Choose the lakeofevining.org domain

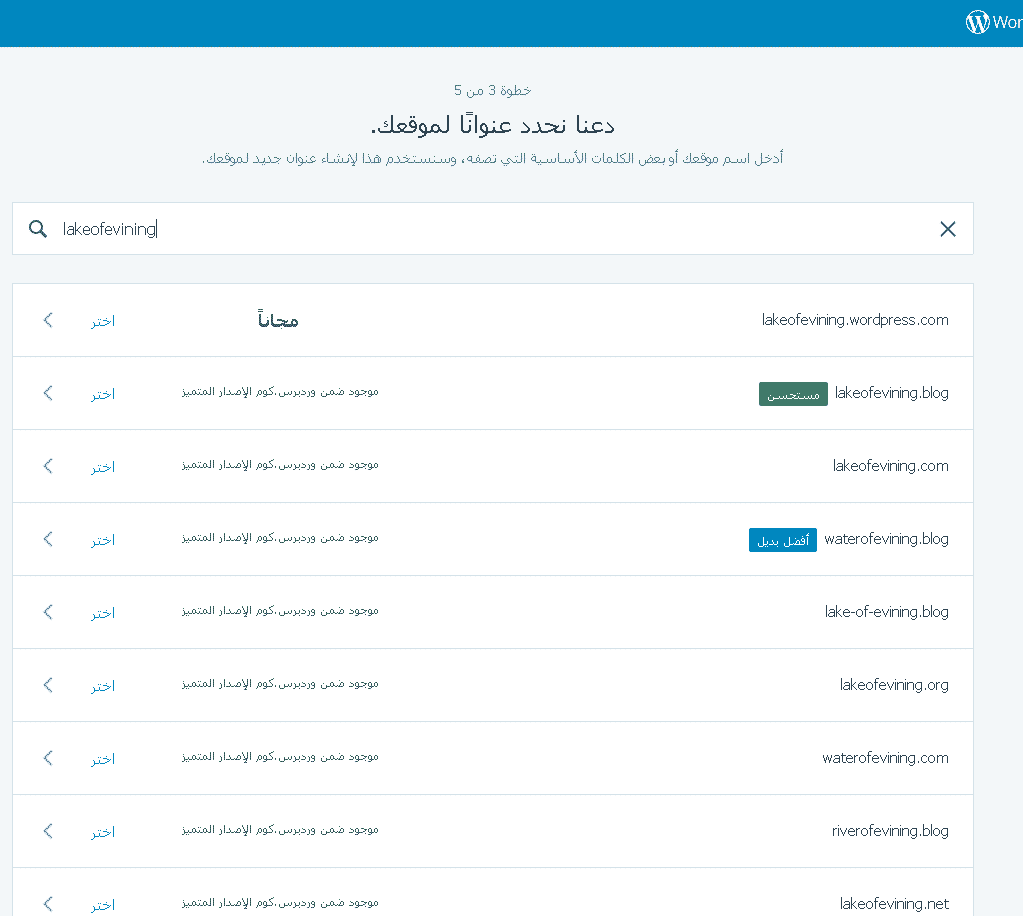point(101,685)
